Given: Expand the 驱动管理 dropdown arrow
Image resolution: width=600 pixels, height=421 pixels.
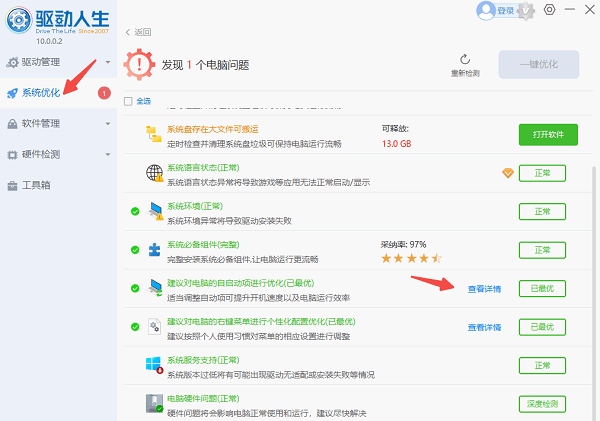Looking at the screenshot, I should pos(108,62).
